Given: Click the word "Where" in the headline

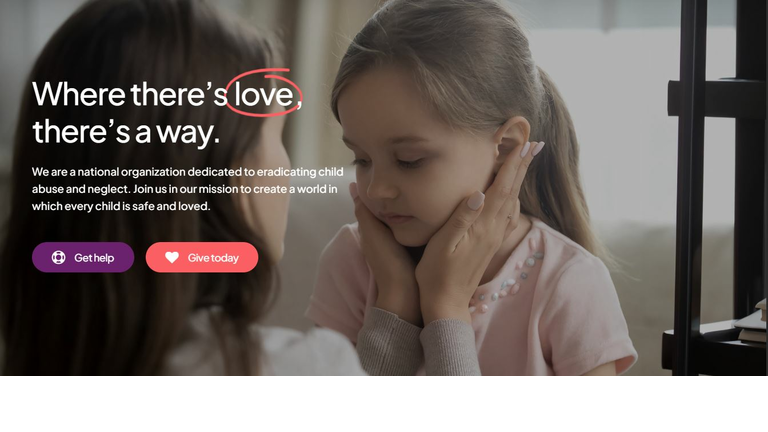Looking at the screenshot, I should pos(79,94).
